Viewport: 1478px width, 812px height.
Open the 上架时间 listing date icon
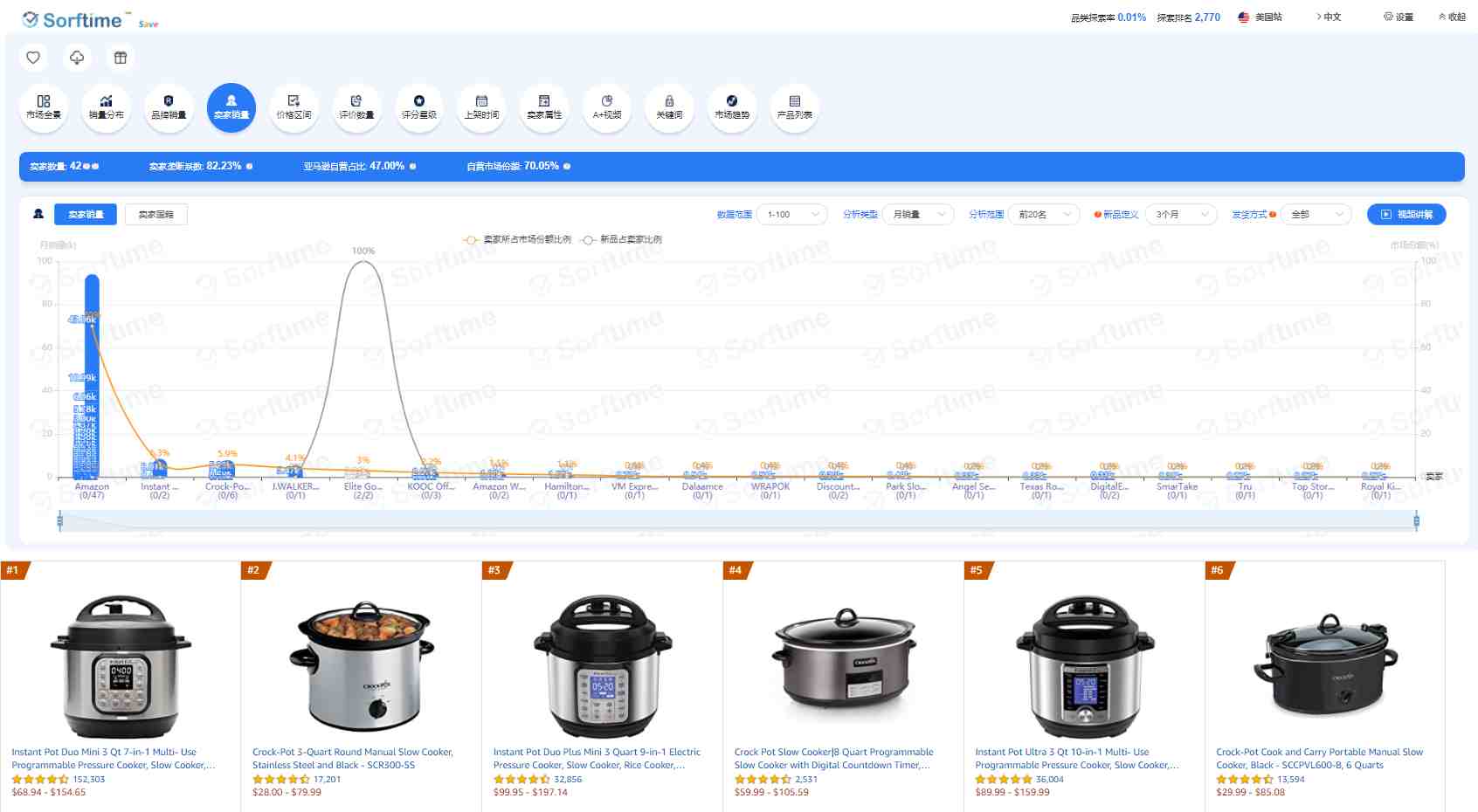click(481, 107)
